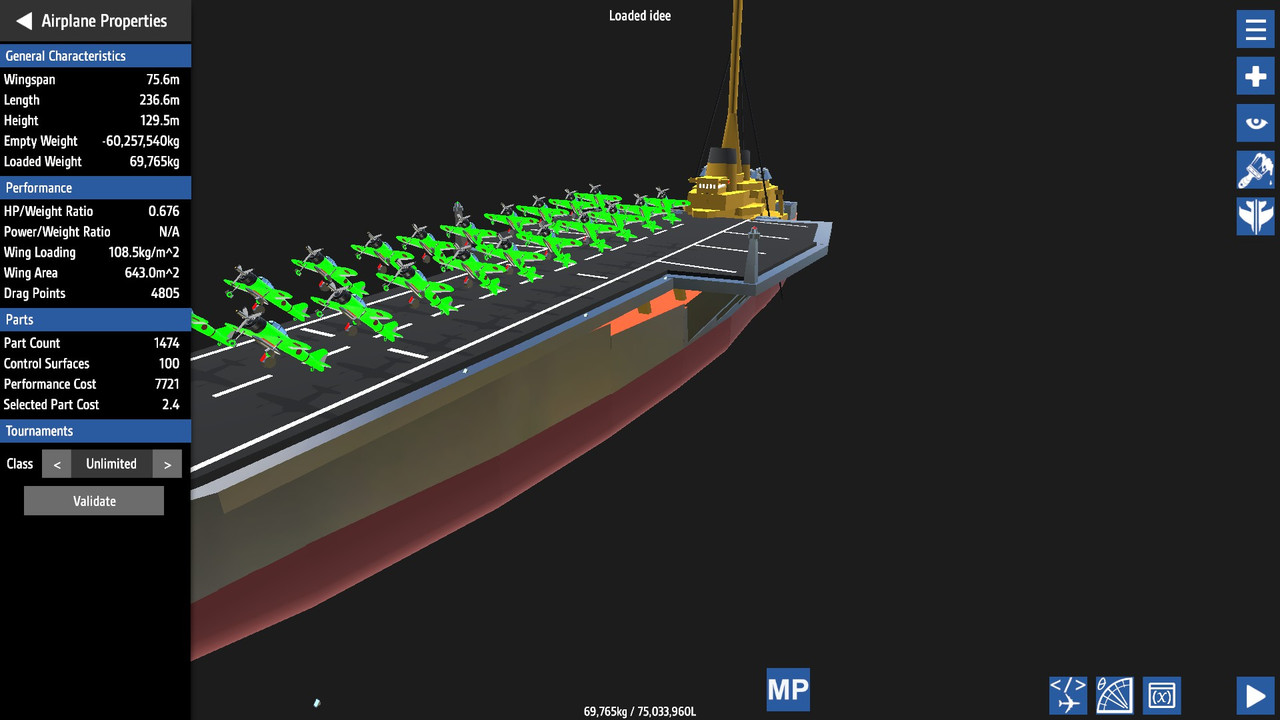Go back from Airplane Properties panel
This screenshot has width=1280, height=720.
click(x=24, y=21)
